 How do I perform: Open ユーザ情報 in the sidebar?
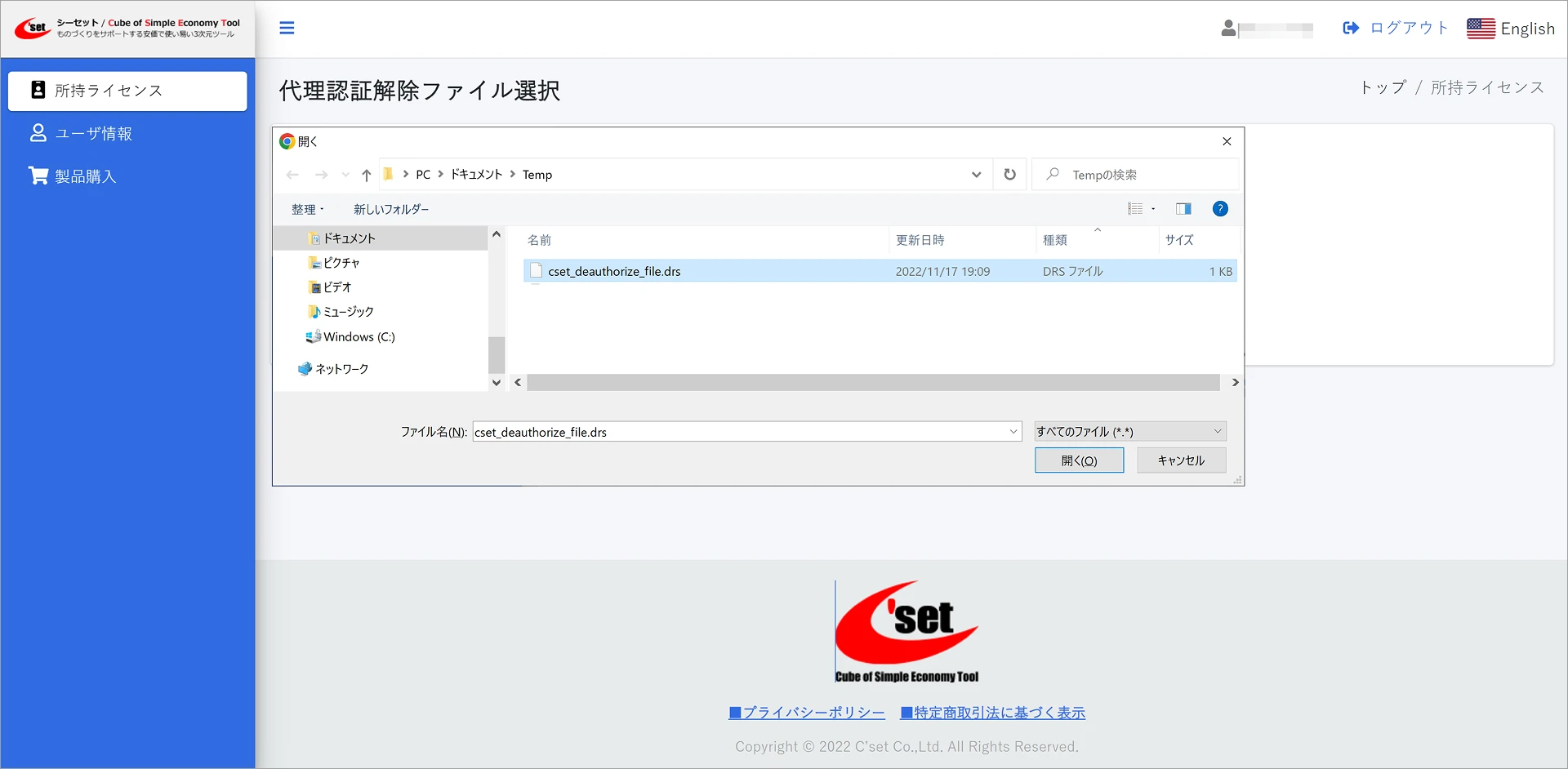(x=93, y=134)
